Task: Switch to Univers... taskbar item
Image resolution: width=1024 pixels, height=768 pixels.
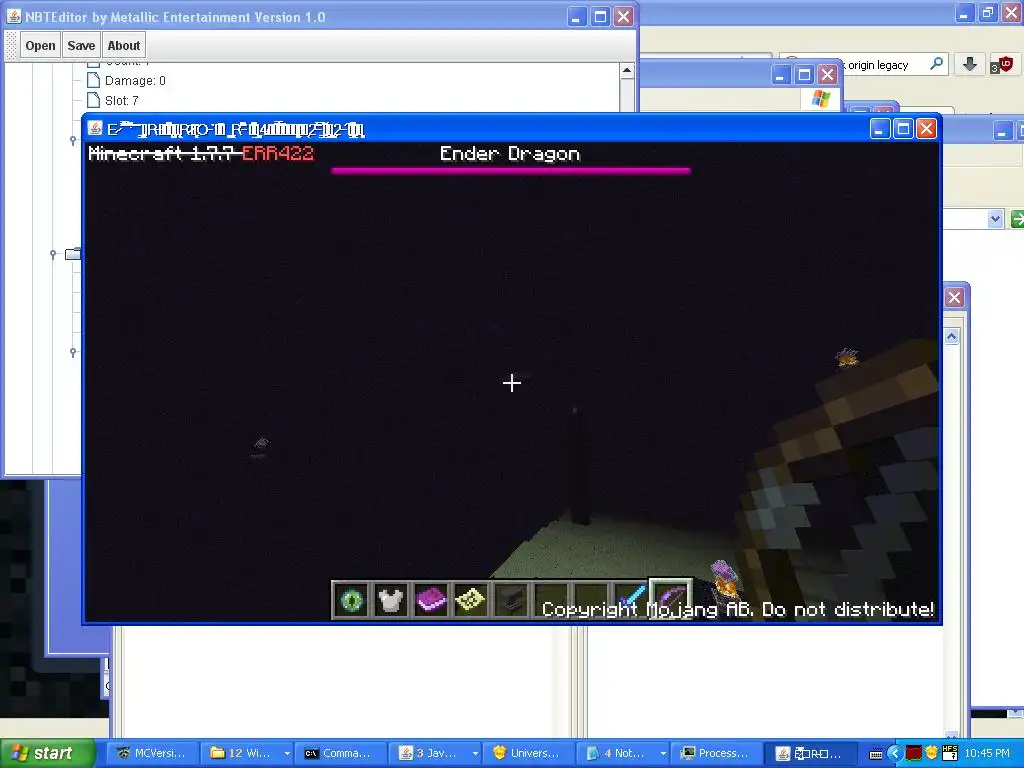Action: [526, 753]
